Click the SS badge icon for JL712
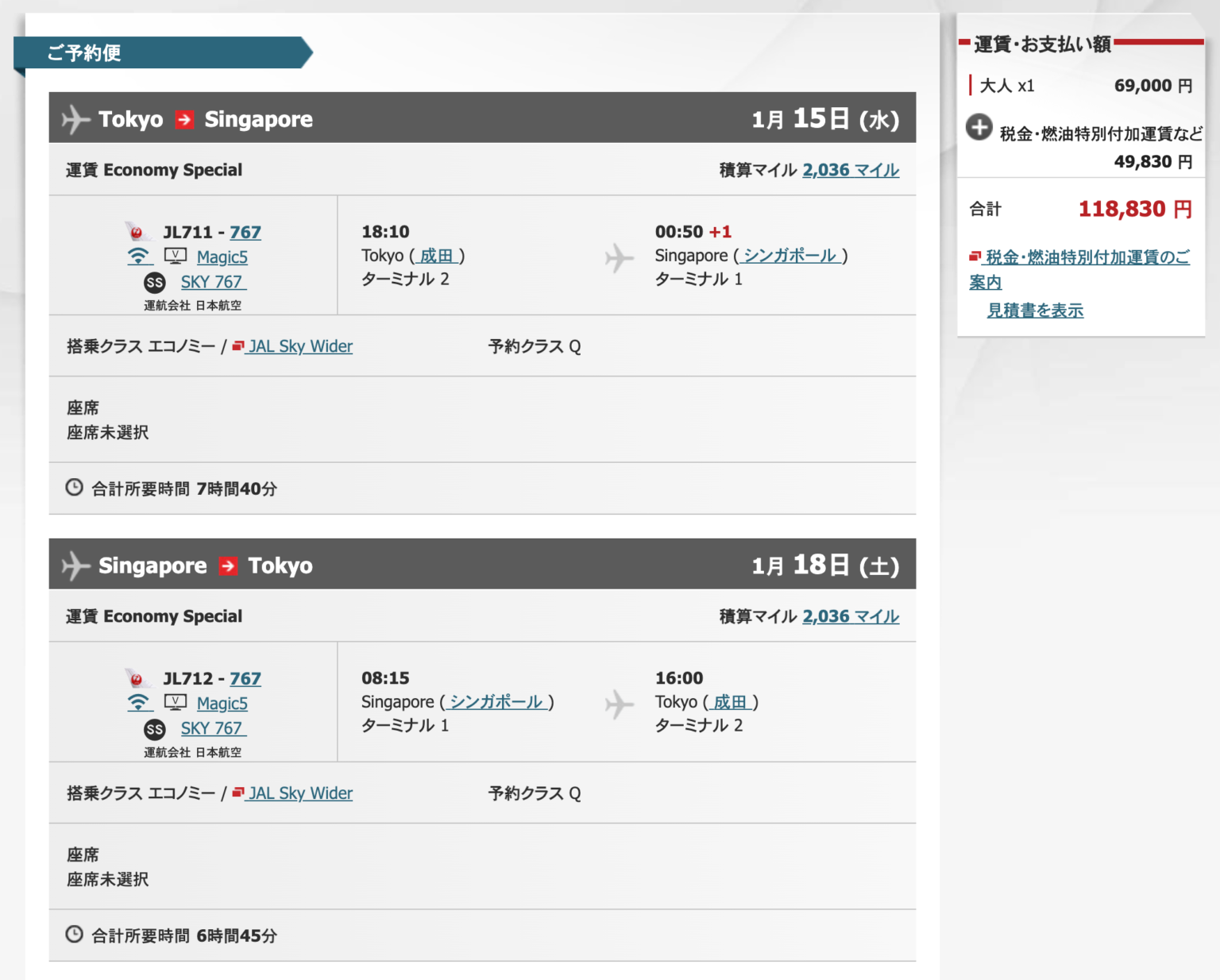This screenshot has height=980, width=1220. pos(155,729)
